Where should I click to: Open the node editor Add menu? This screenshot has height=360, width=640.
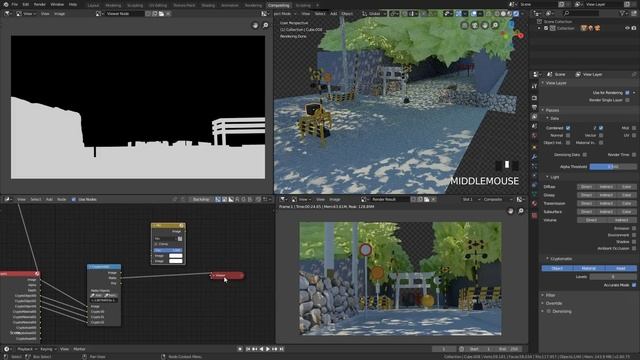[49, 200]
